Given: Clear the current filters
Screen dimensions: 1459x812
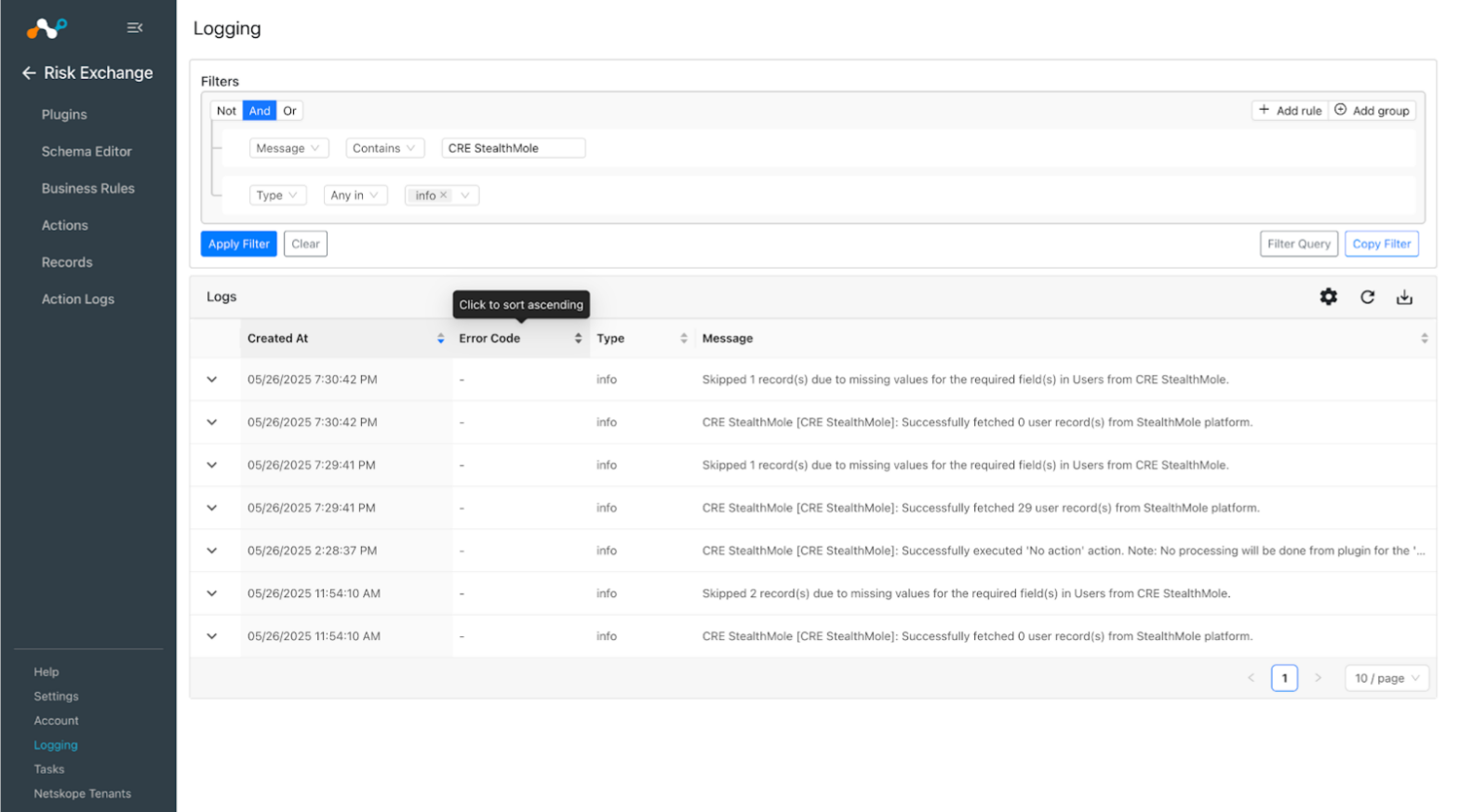Looking at the screenshot, I should coord(305,244).
